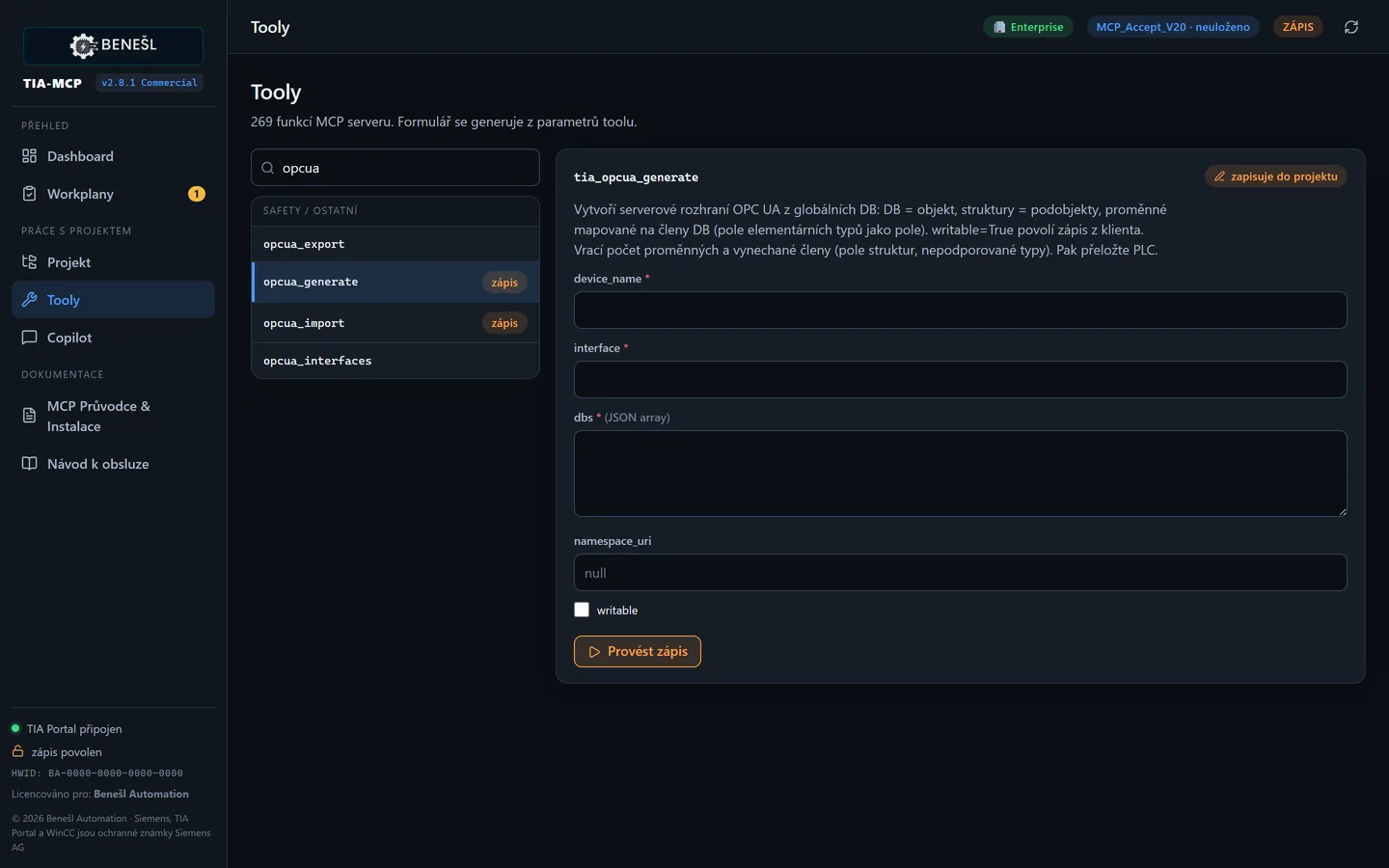Click the Benešl gear logo icon
Image resolution: width=1389 pixels, height=868 pixels.
tap(84, 45)
